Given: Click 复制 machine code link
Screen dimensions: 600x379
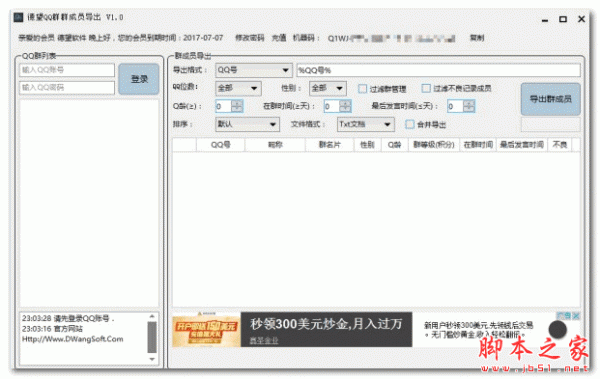Looking at the screenshot, I should point(477,38).
